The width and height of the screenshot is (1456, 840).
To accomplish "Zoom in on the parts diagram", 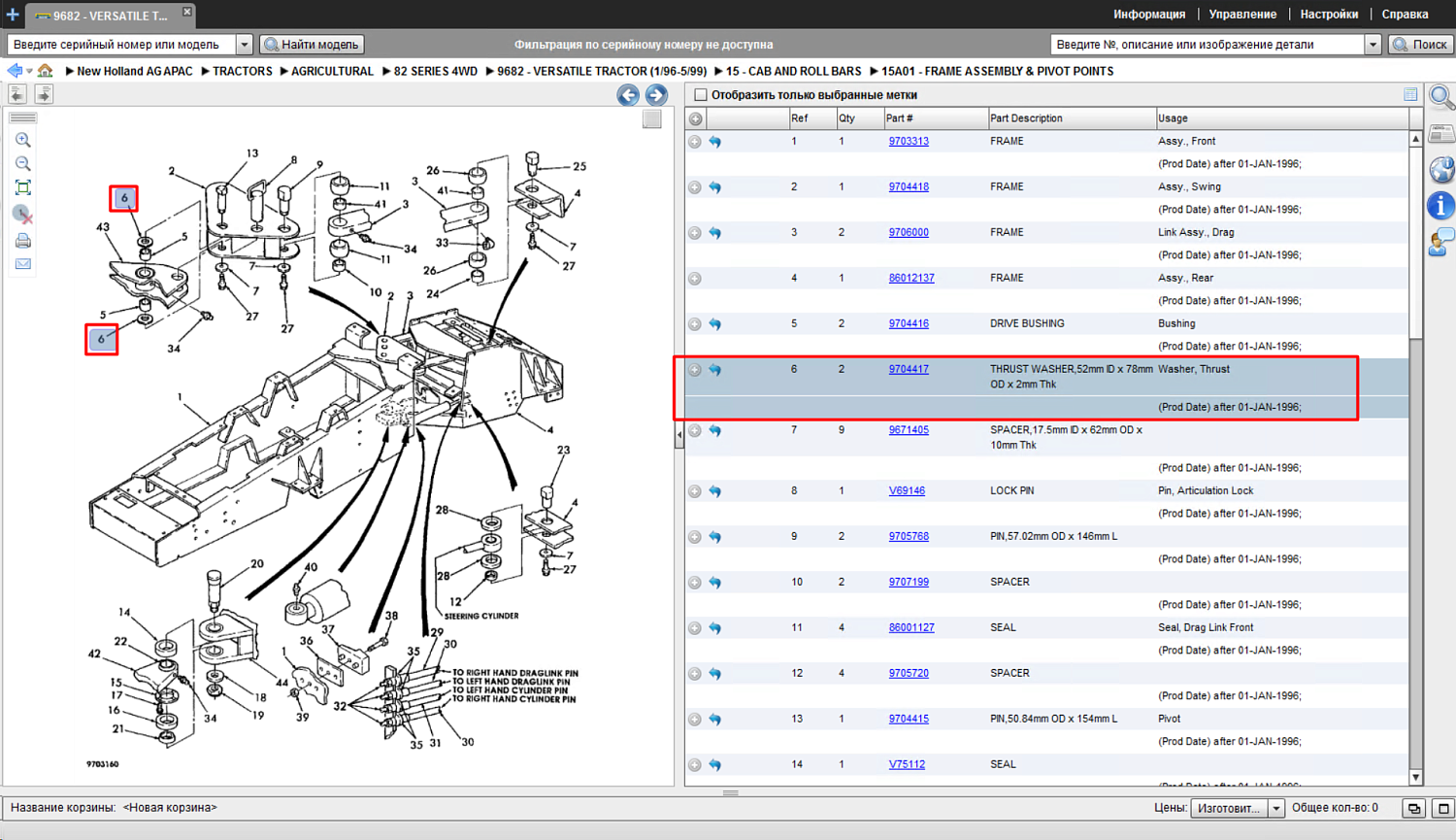I will point(23,140).
